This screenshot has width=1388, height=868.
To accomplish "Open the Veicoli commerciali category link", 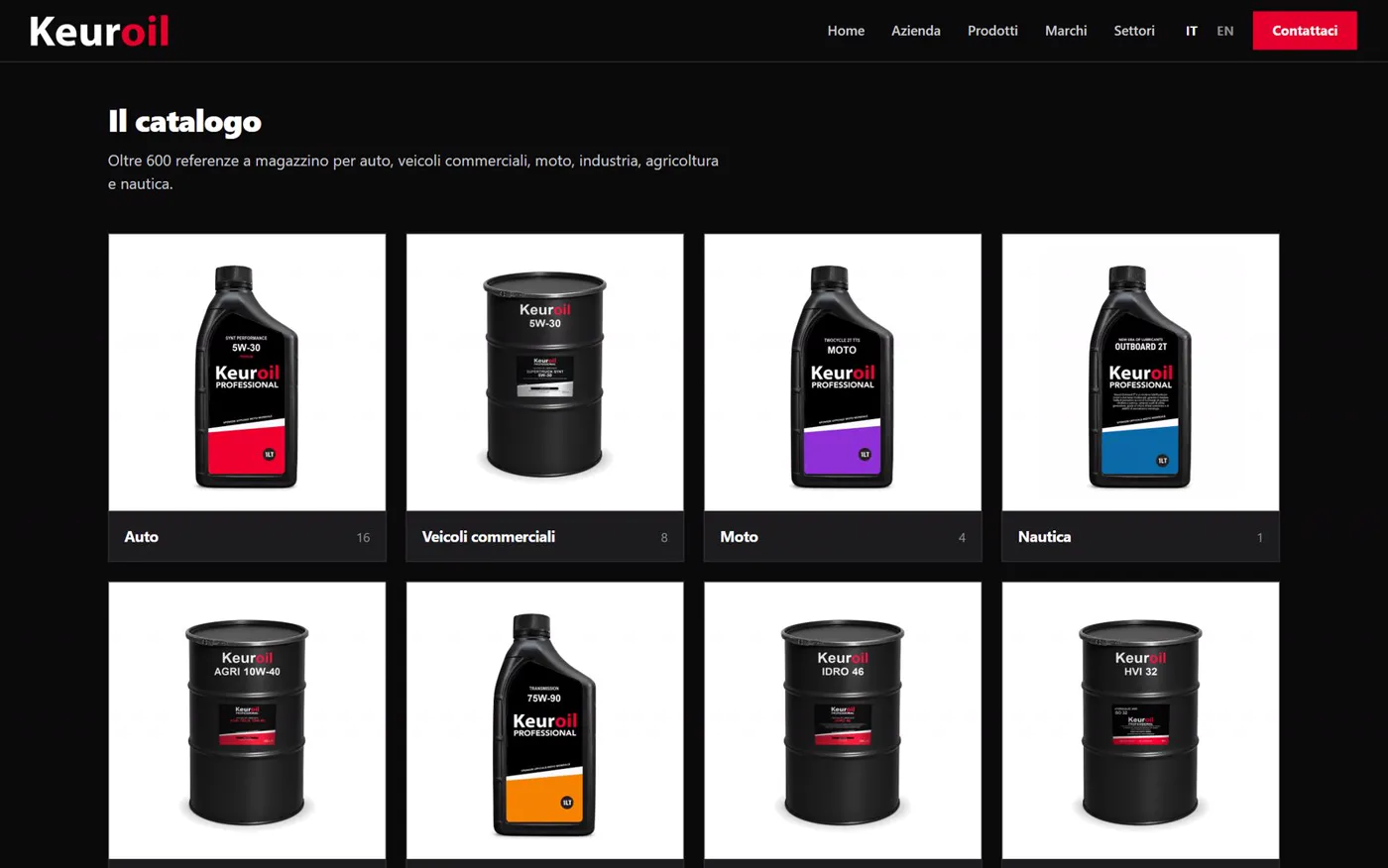I will 489,537.
